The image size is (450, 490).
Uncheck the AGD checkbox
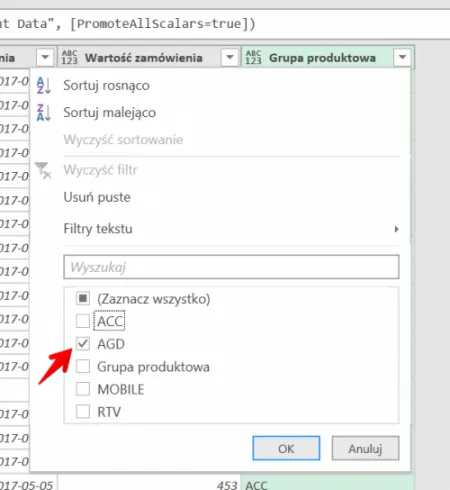83,344
